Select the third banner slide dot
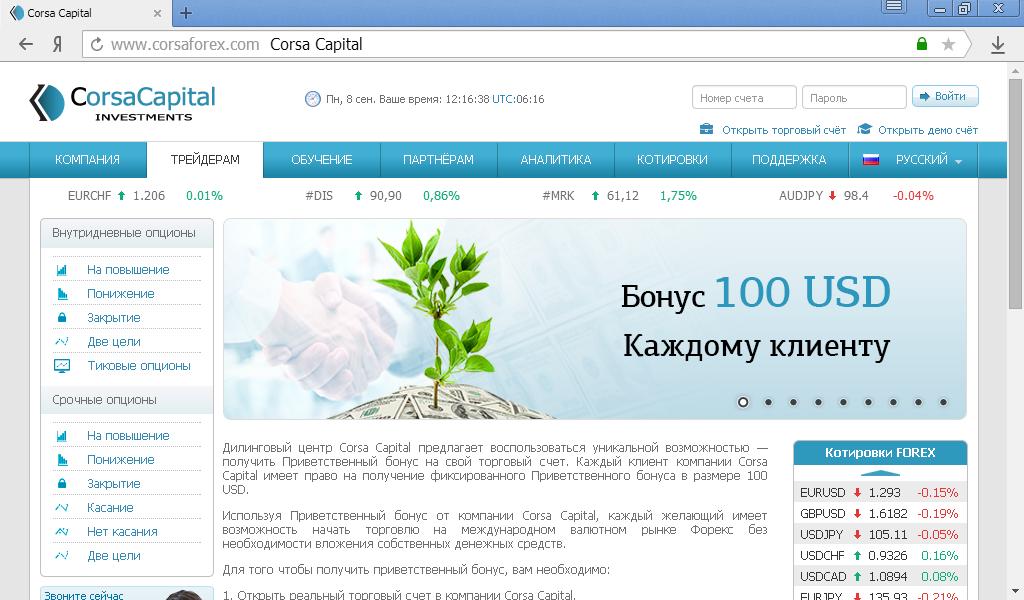Viewport: 1024px width, 600px height. point(793,402)
